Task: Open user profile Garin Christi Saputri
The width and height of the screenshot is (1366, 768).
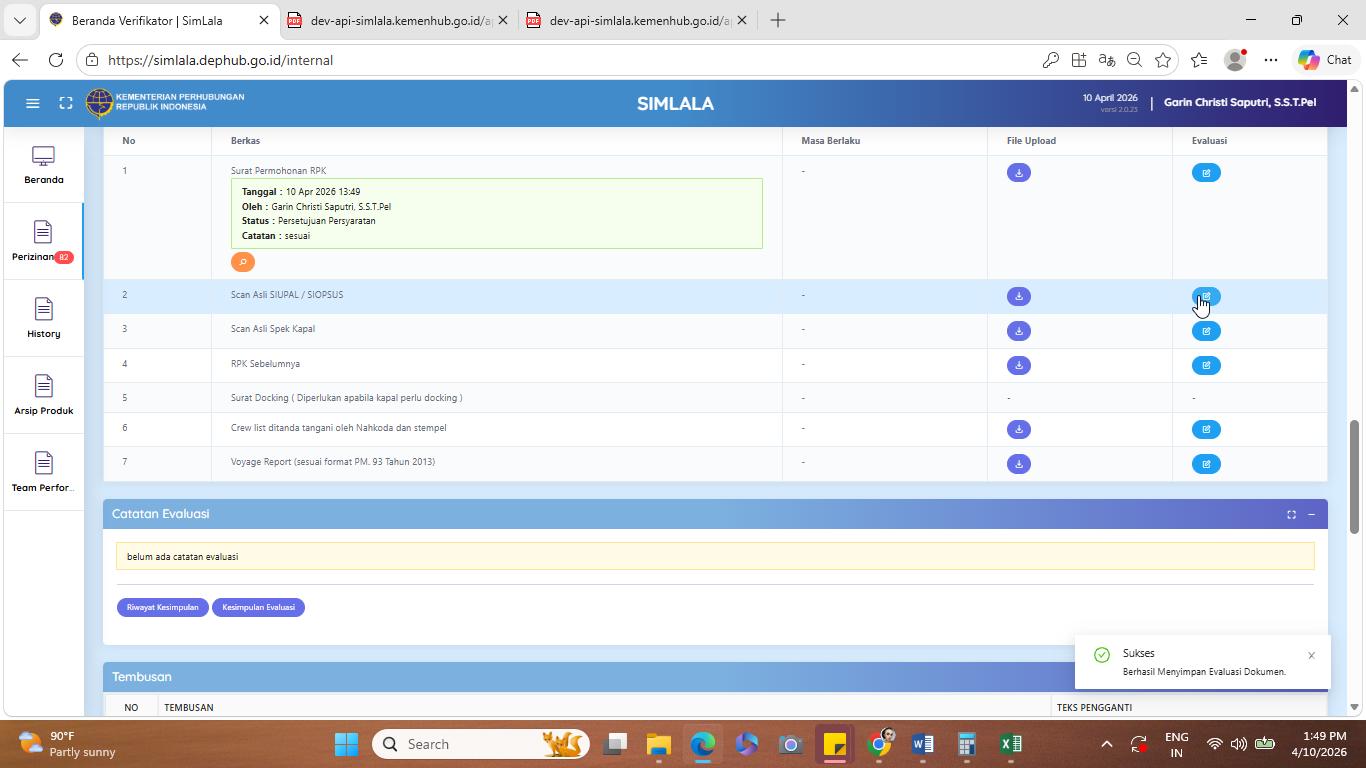Action: pos(1240,102)
